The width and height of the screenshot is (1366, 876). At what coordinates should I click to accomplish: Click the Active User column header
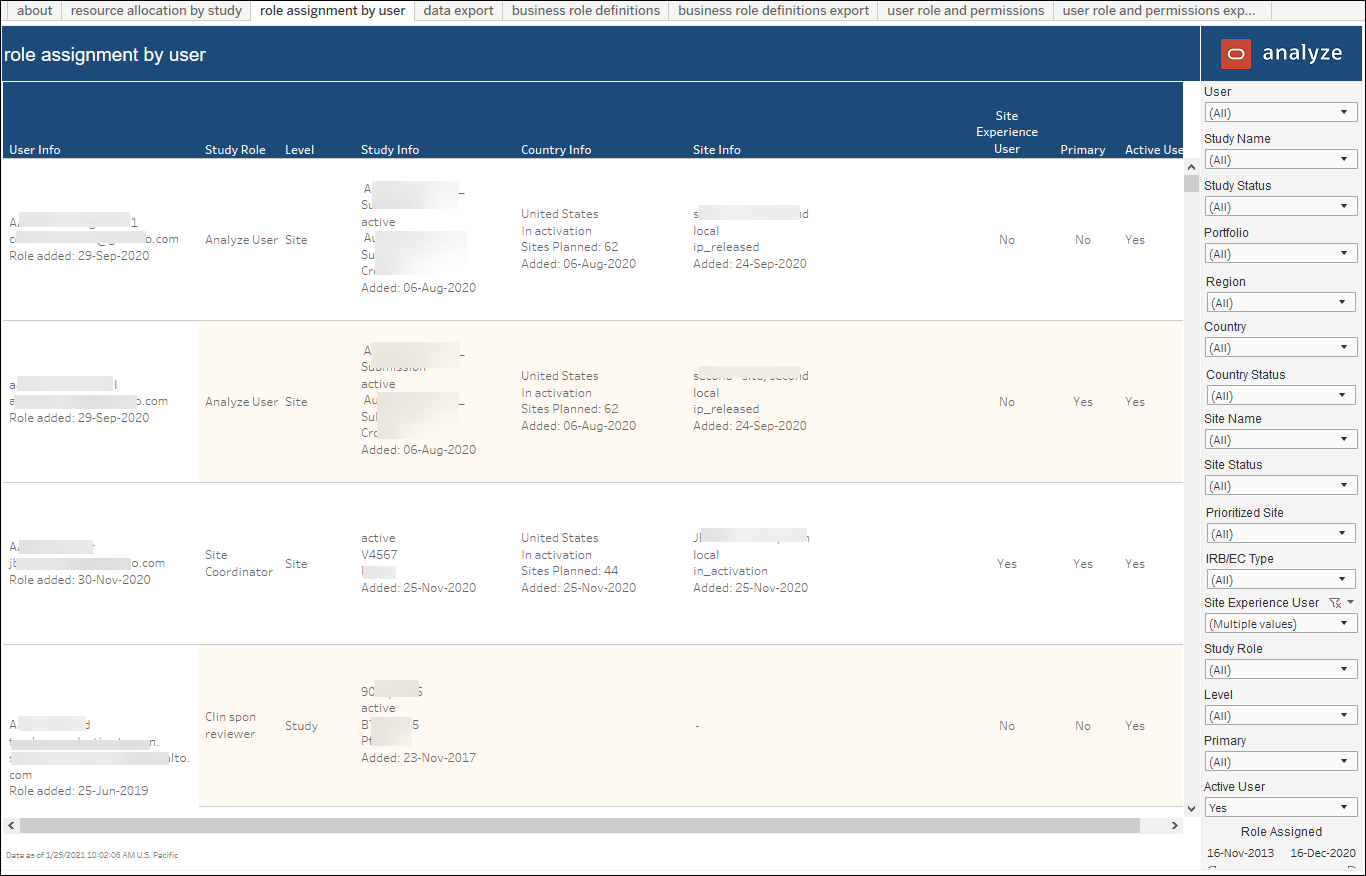coord(1154,150)
